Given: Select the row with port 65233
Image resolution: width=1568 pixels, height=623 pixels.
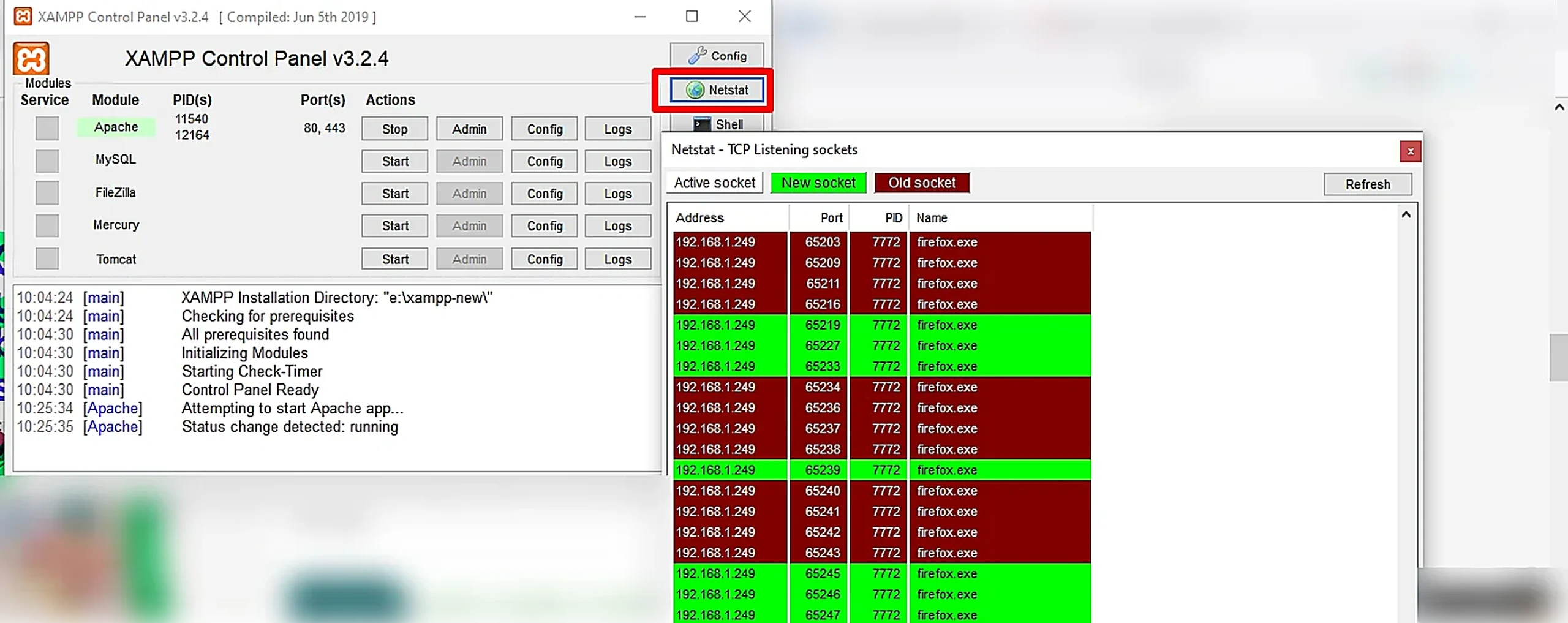Looking at the screenshot, I should (x=882, y=366).
